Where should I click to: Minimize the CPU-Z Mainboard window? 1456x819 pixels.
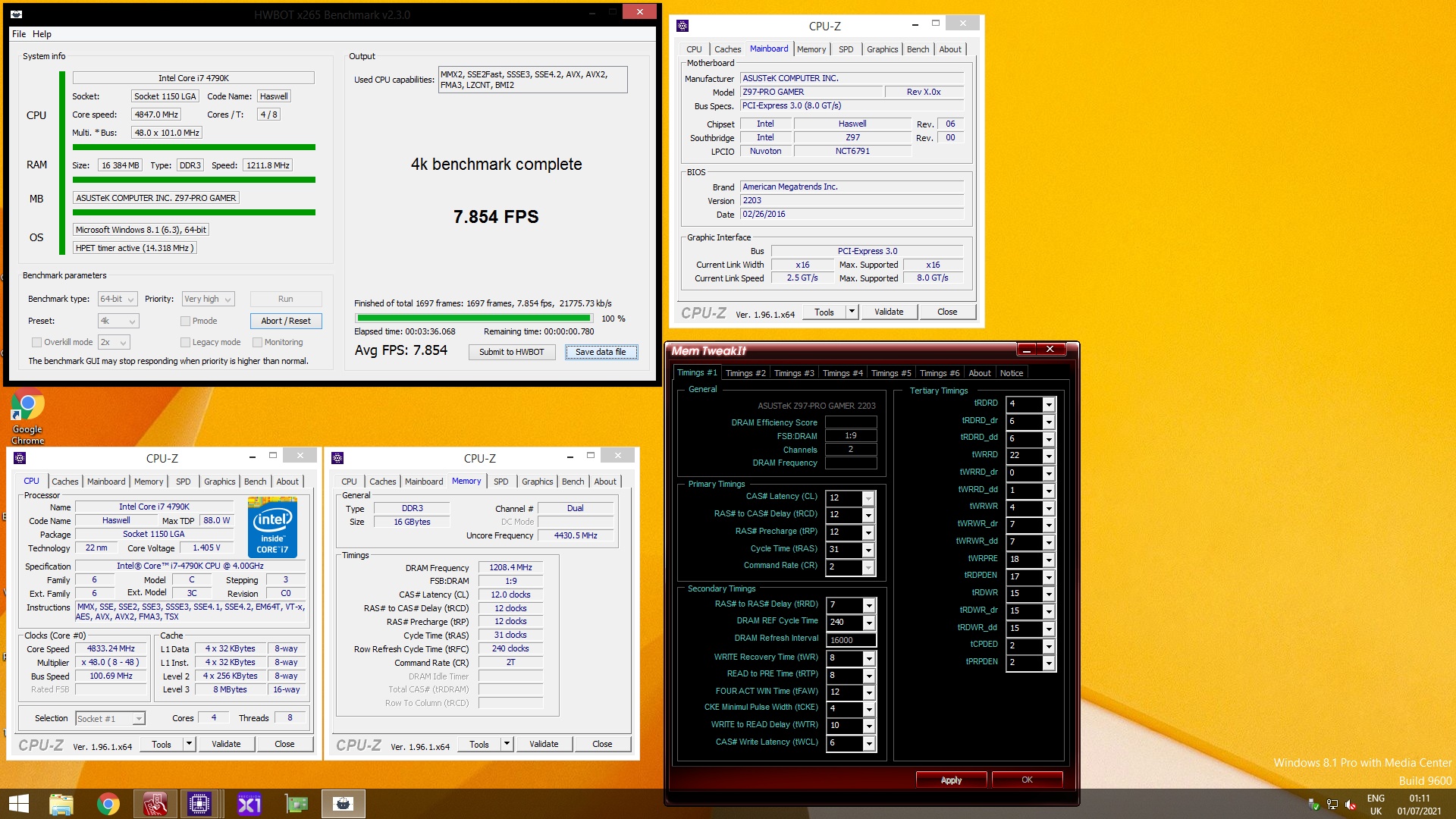915,24
